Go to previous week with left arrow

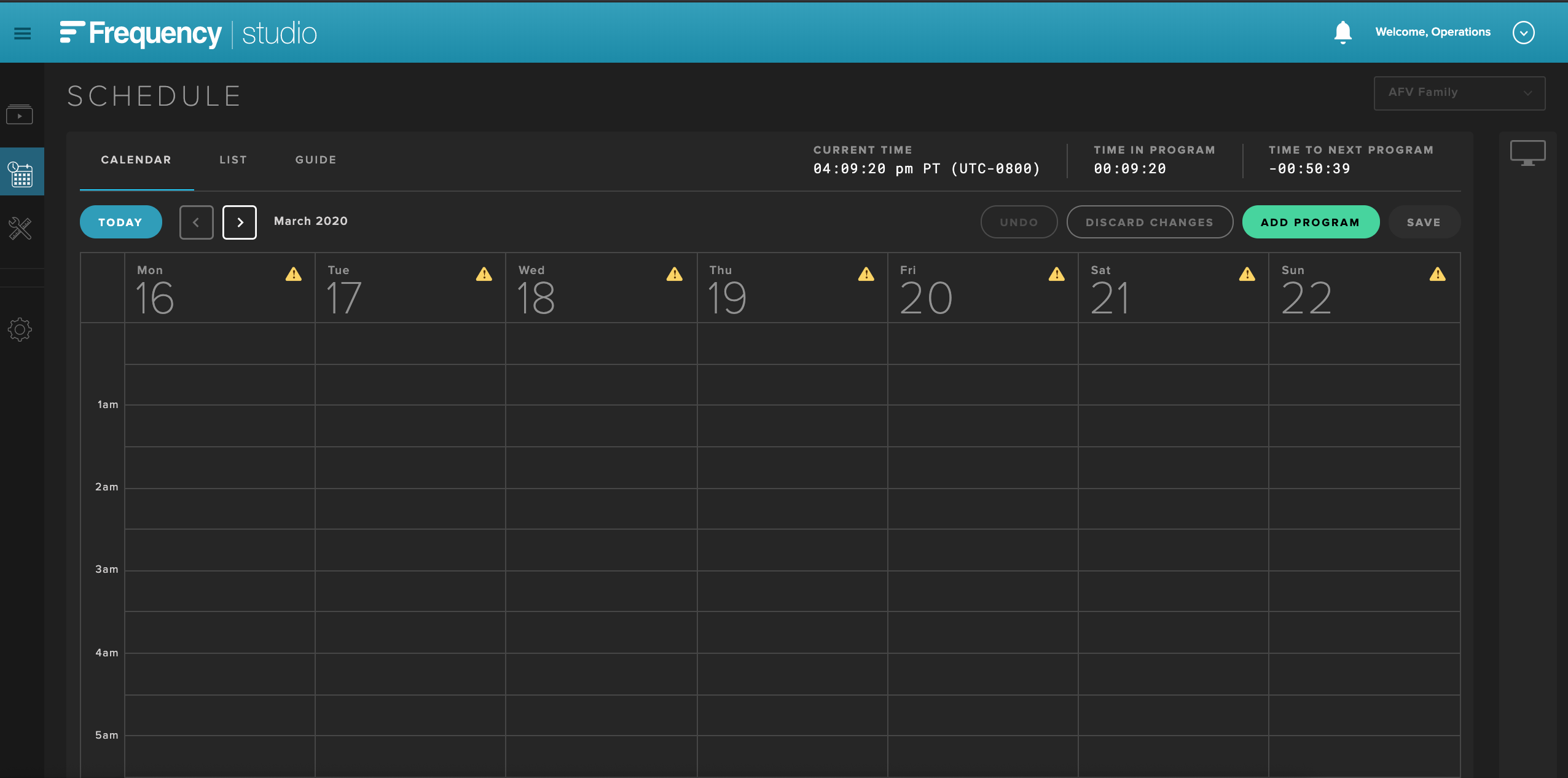[x=197, y=222]
